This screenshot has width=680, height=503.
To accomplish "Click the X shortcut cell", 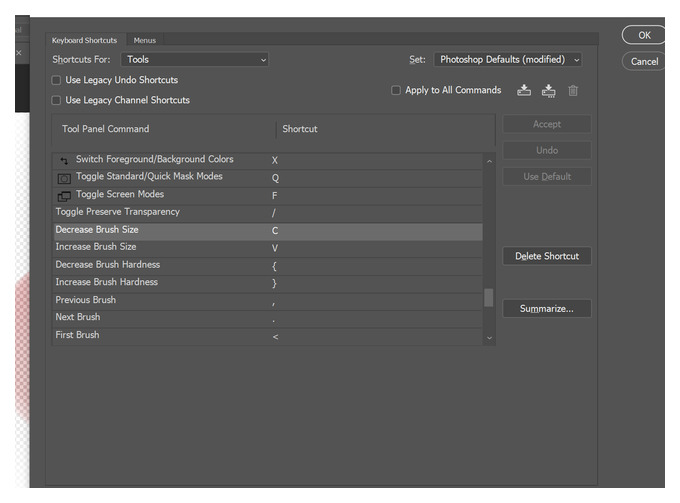I will point(275,160).
